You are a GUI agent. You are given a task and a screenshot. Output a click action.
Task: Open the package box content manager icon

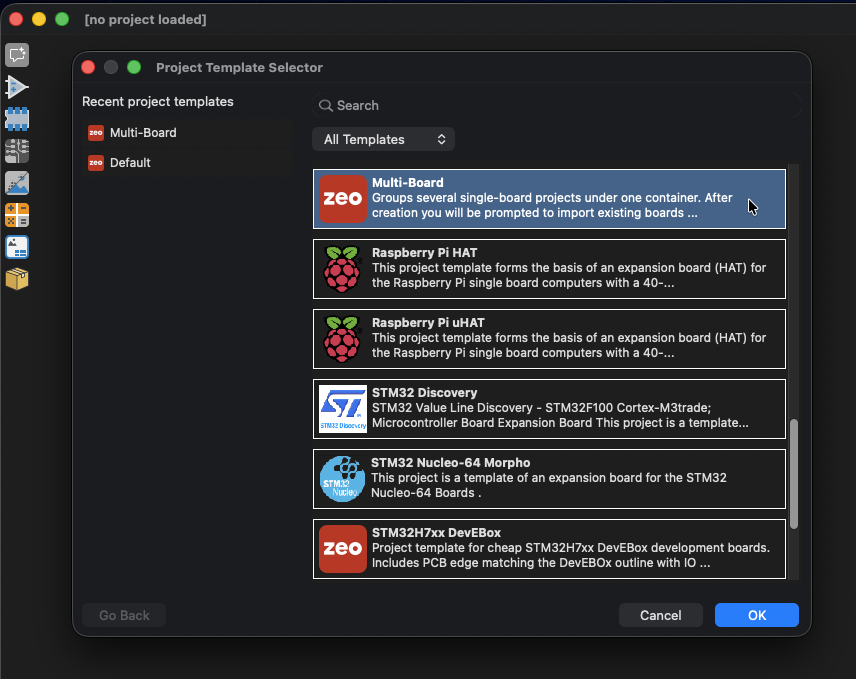(x=17, y=279)
